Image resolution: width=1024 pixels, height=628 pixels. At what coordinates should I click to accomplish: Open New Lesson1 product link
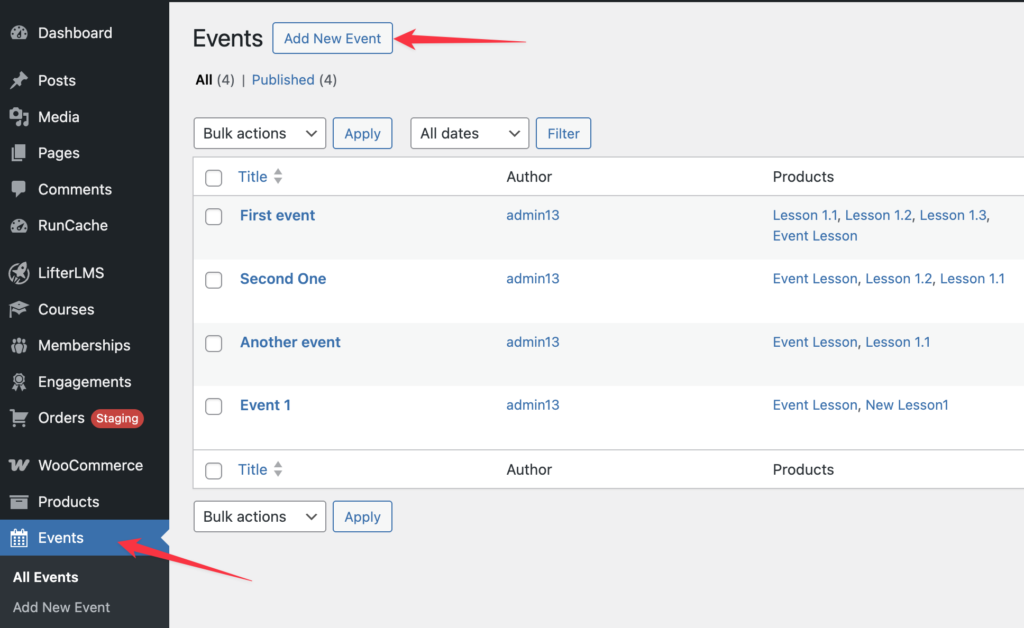906,405
